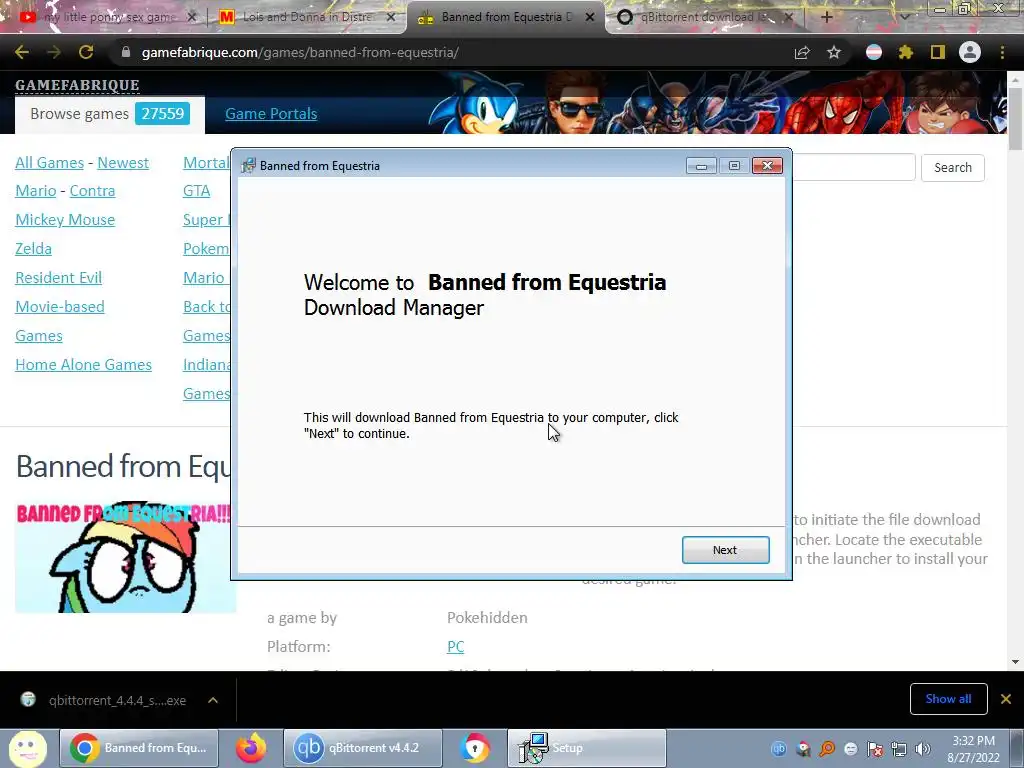Click the Action Center flag tray icon
This screenshot has width=1024, height=768.
875,749
